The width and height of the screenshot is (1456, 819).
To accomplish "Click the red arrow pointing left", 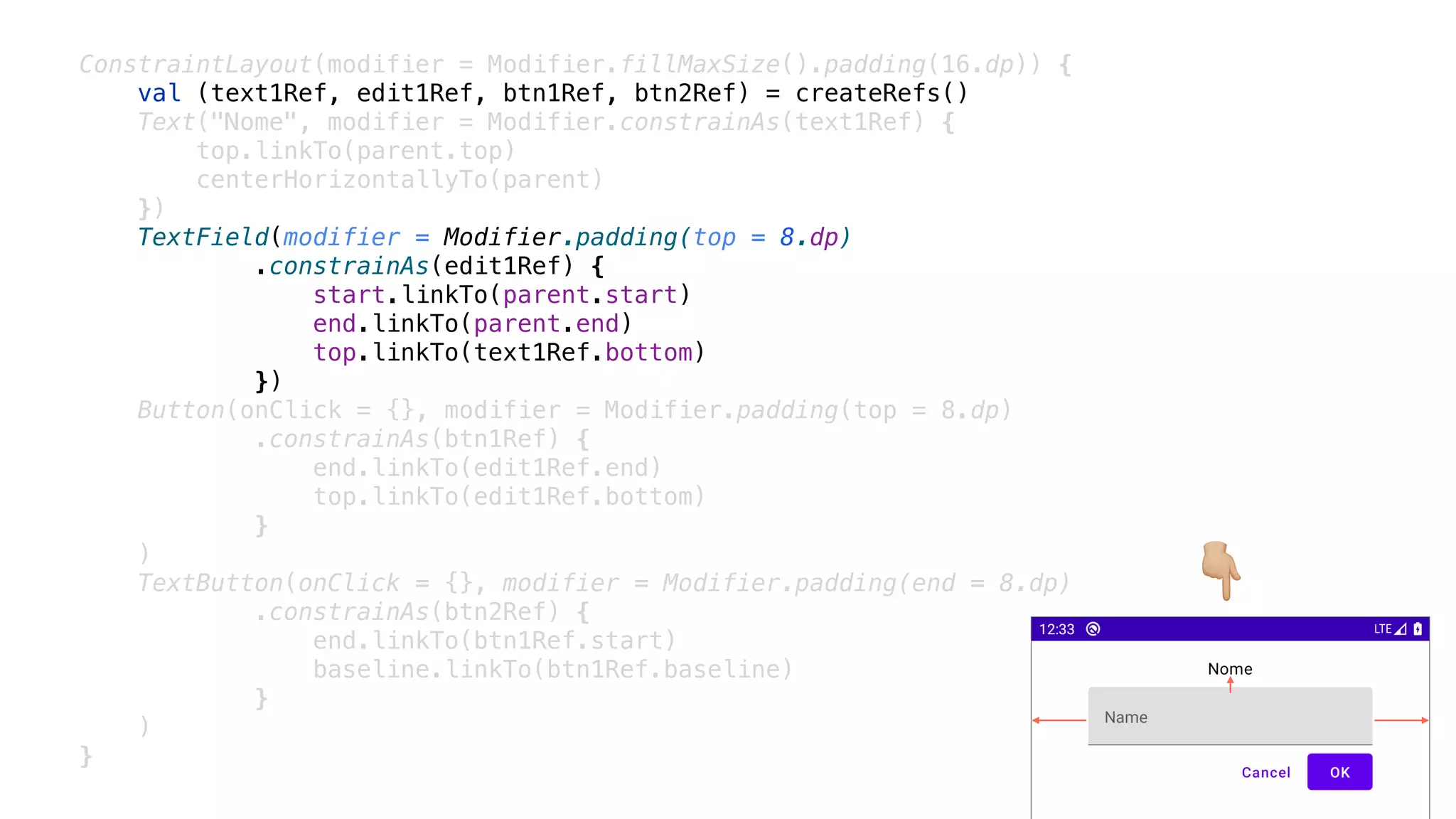I will pos(1059,720).
